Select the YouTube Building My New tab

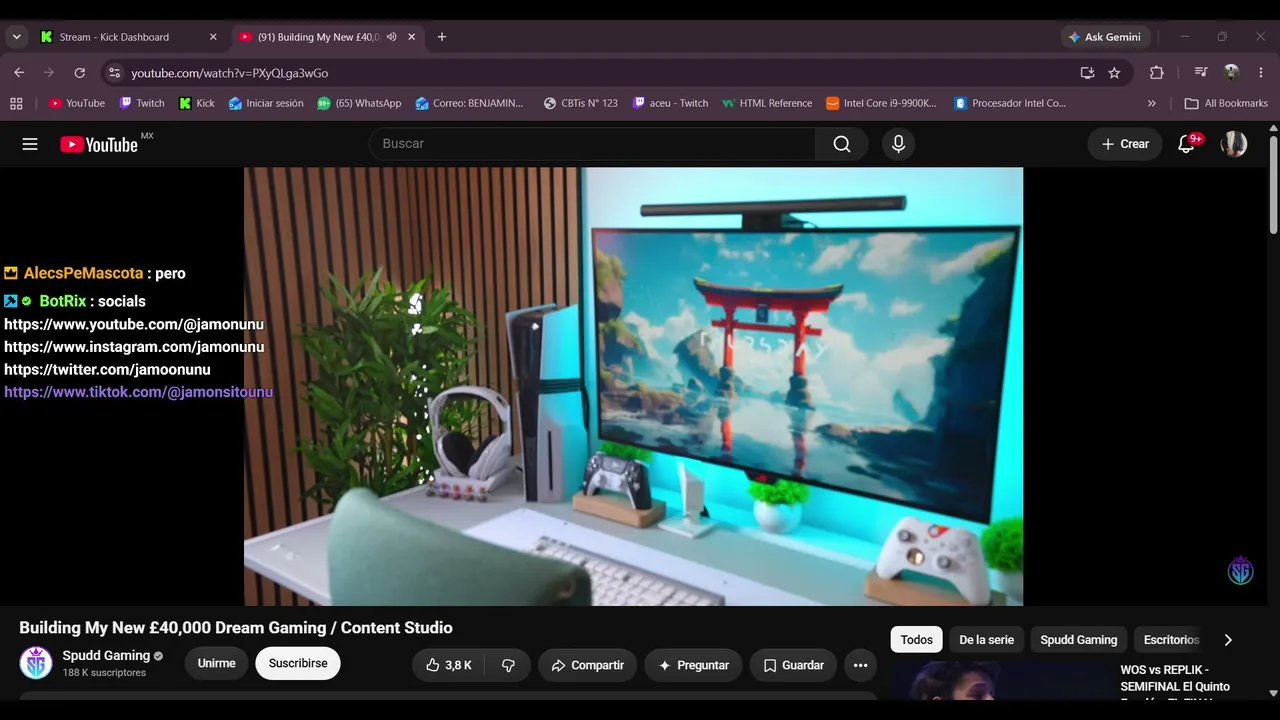(327, 37)
